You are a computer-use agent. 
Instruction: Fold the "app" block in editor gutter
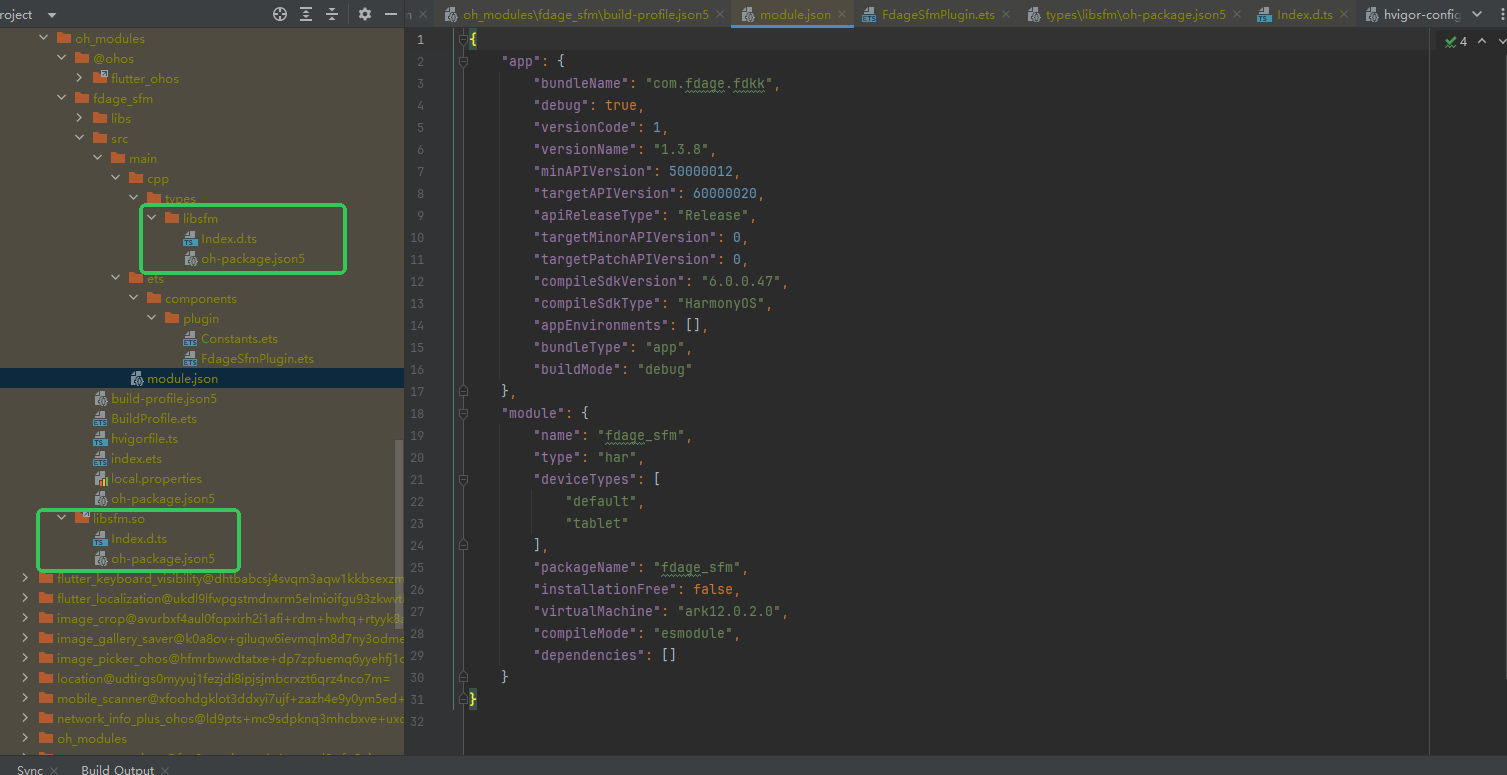point(463,61)
